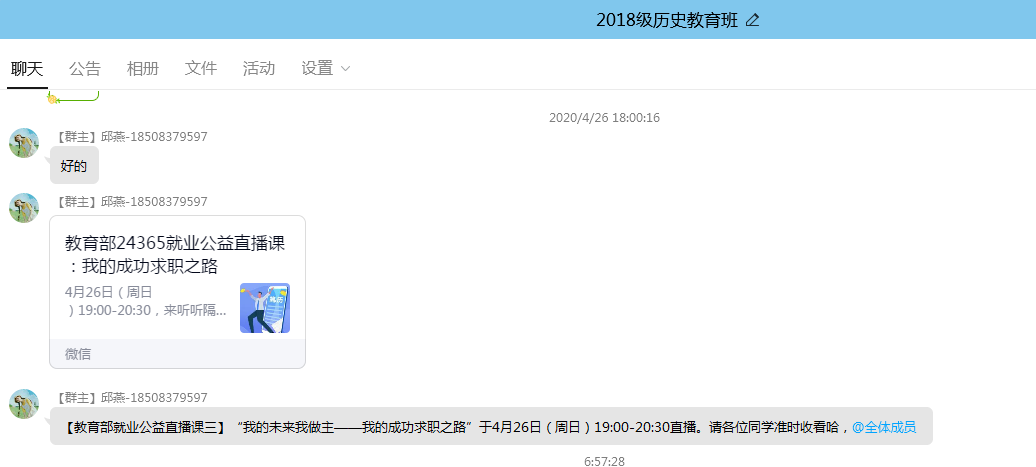
Task: Click the 6:57:28 timestamp
Action: pyautogui.click(x=604, y=461)
